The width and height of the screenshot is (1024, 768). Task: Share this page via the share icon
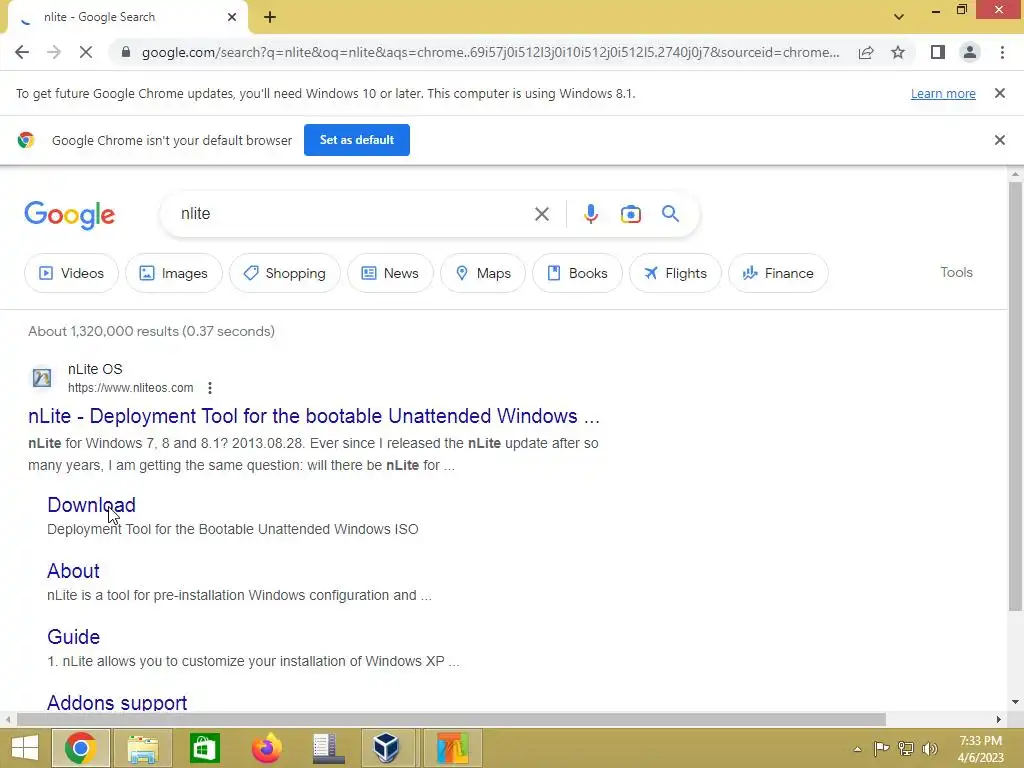click(x=866, y=52)
